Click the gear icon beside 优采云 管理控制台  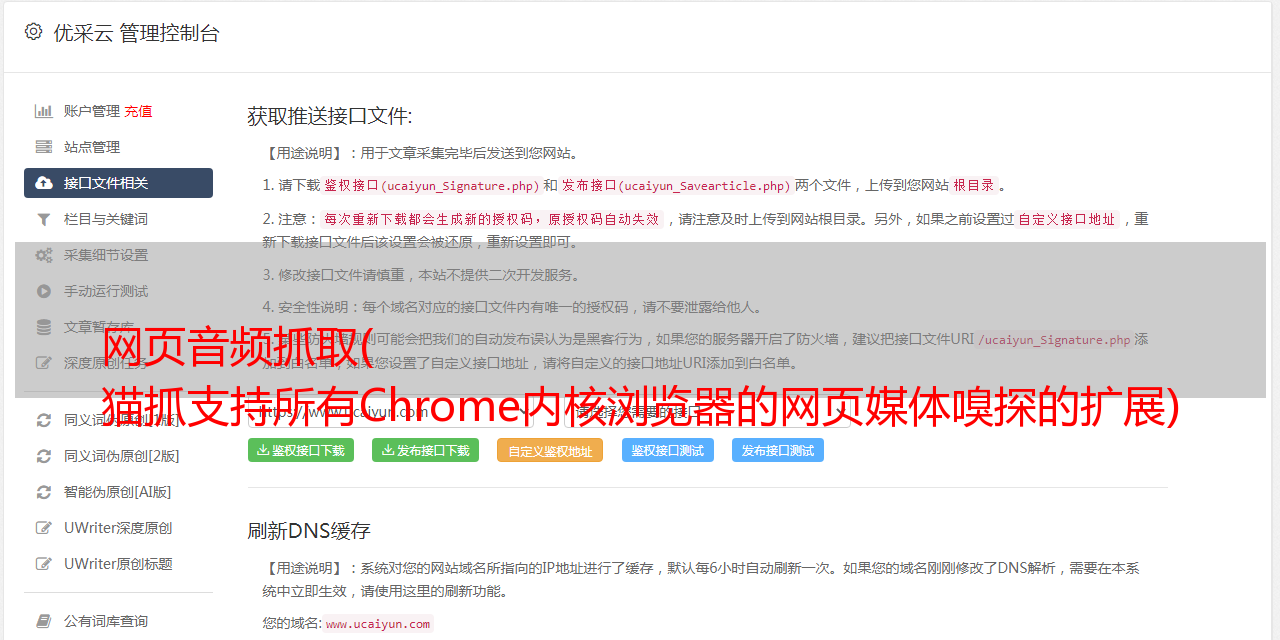coord(33,32)
